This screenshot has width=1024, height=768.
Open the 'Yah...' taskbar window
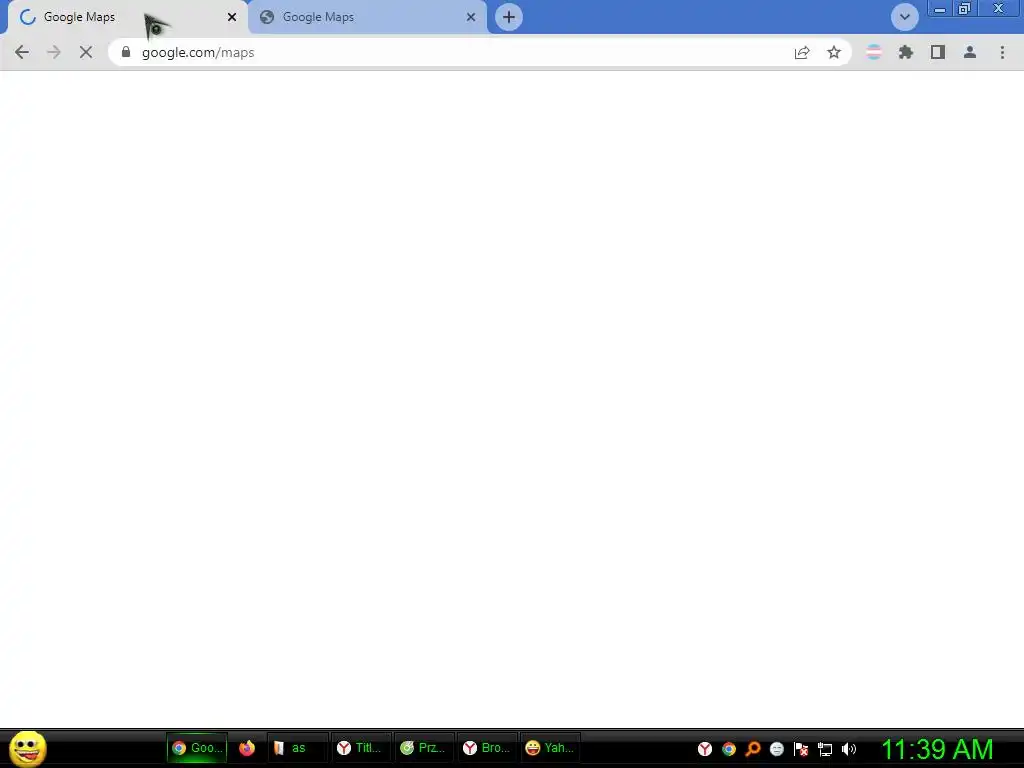pyautogui.click(x=550, y=748)
